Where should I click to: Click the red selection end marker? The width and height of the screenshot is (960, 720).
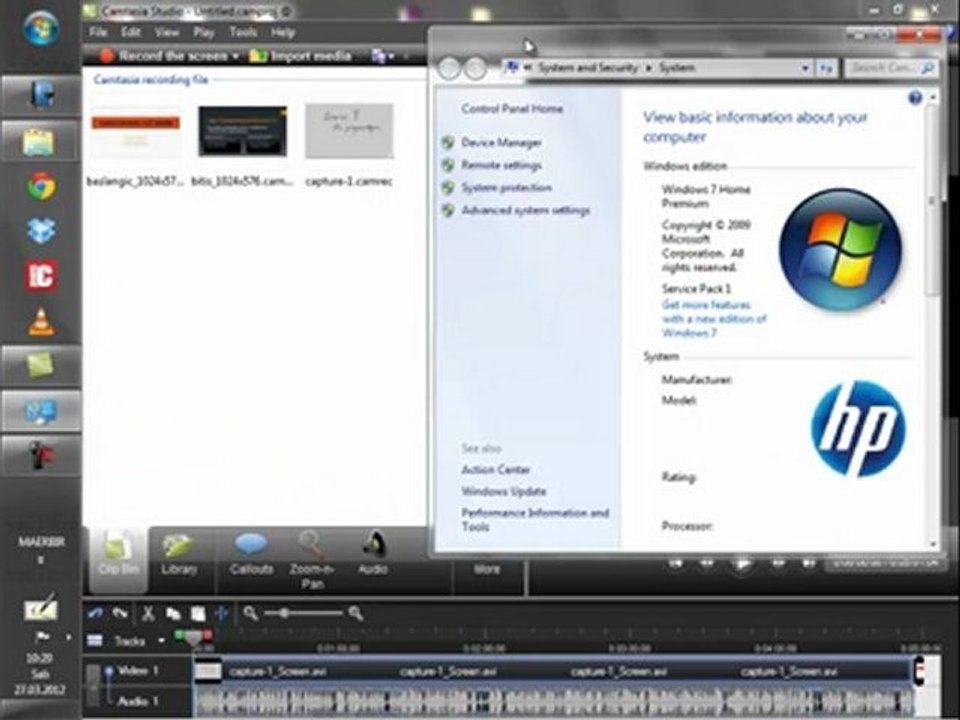tap(208, 636)
